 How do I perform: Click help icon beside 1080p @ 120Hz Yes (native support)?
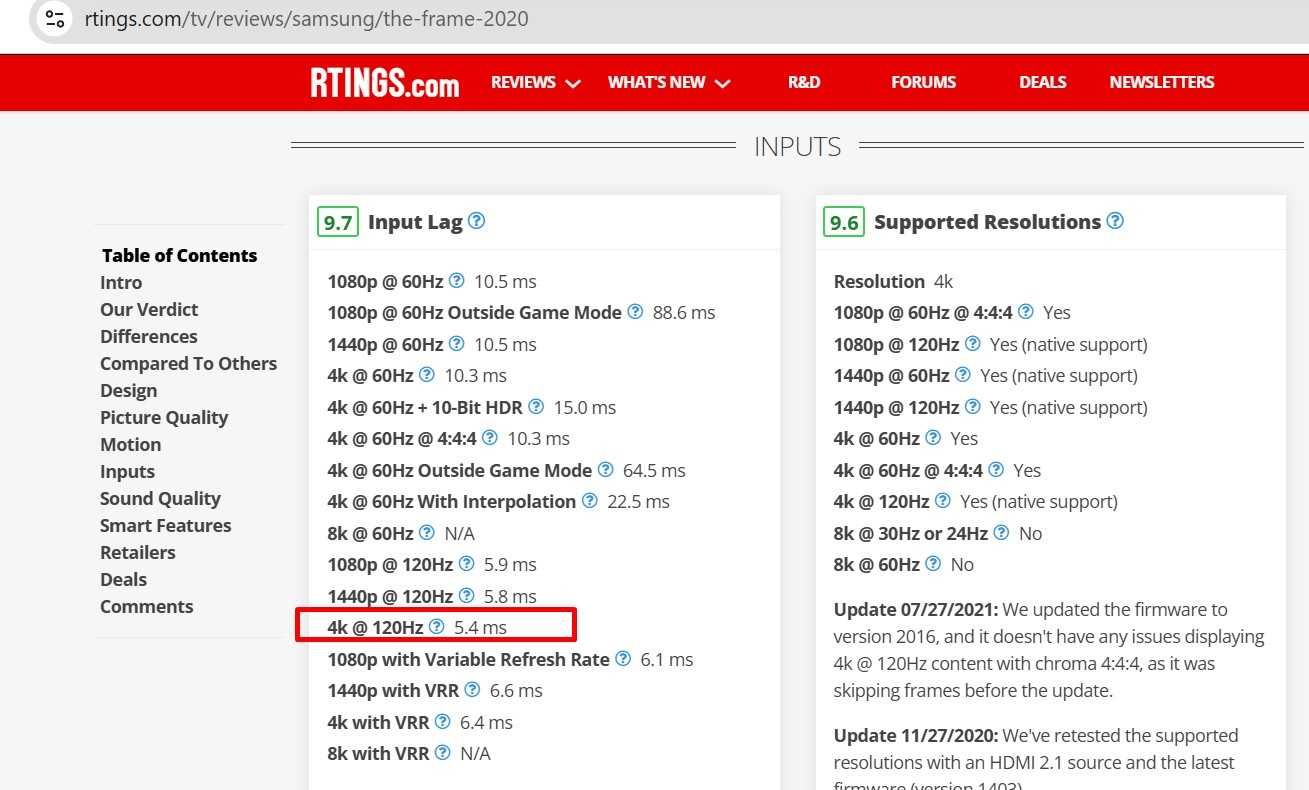point(972,344)
